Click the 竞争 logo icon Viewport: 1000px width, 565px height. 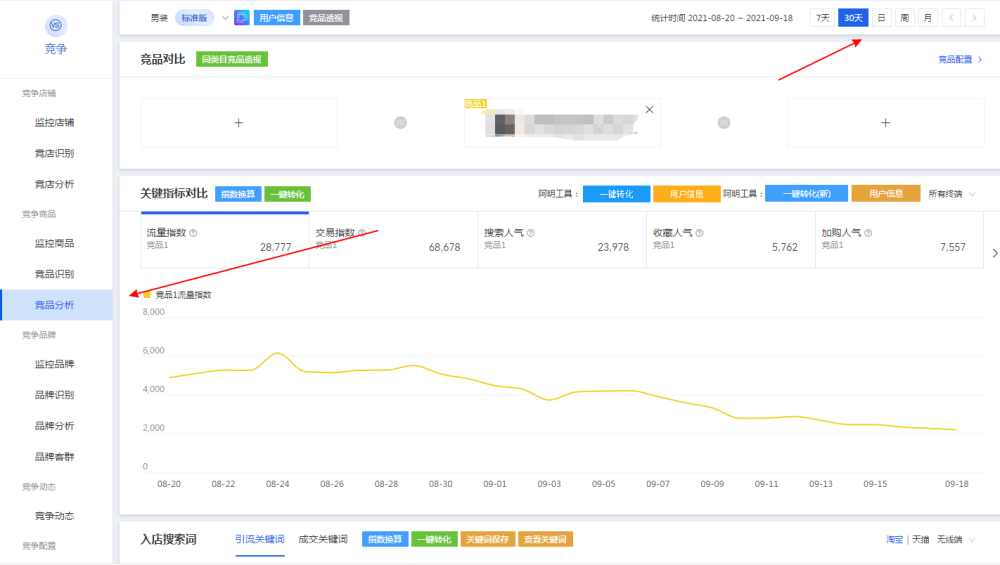[55, 26]
